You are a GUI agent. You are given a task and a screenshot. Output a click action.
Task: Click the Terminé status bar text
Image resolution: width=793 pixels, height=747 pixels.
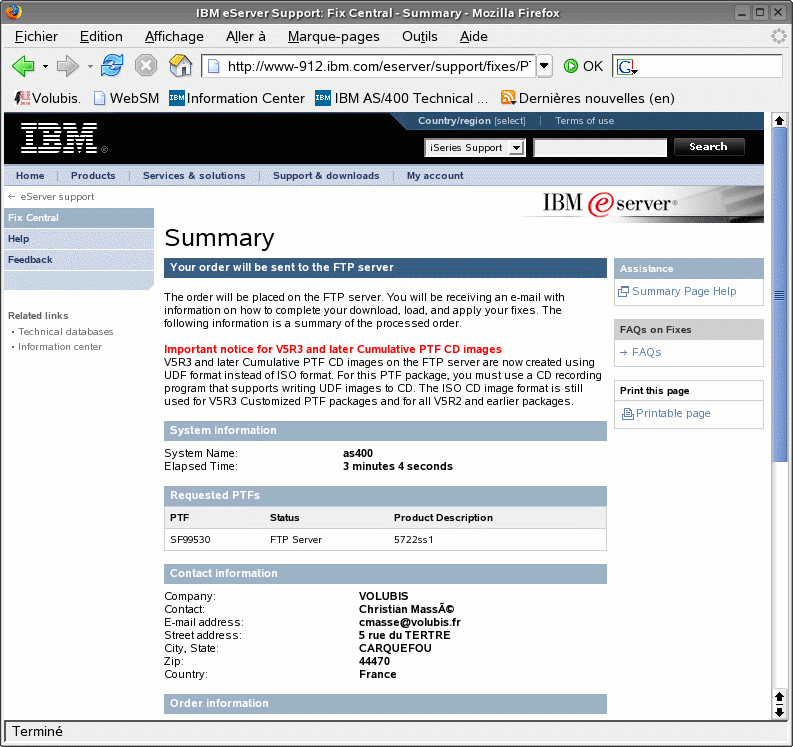(x=37, y=731)
